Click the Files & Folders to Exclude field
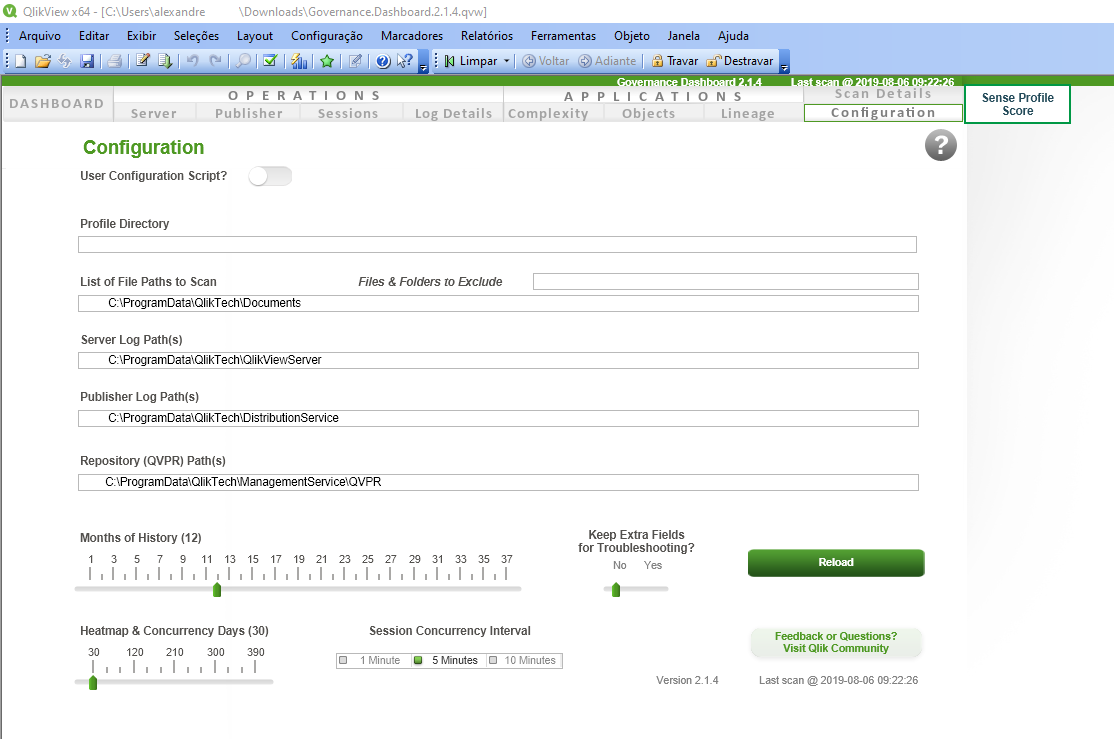Image resolution: width=1114 pixels, height=739 pixels. (725, 281)
